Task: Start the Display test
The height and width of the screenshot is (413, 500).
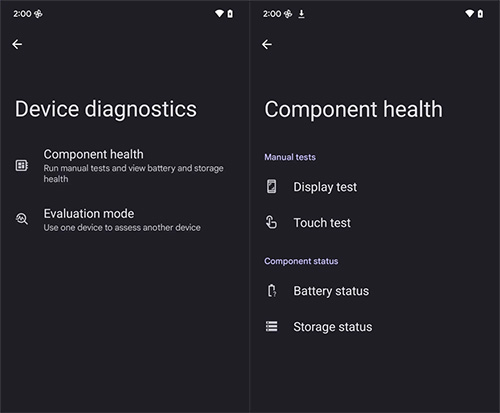Action: click(375, 187)
